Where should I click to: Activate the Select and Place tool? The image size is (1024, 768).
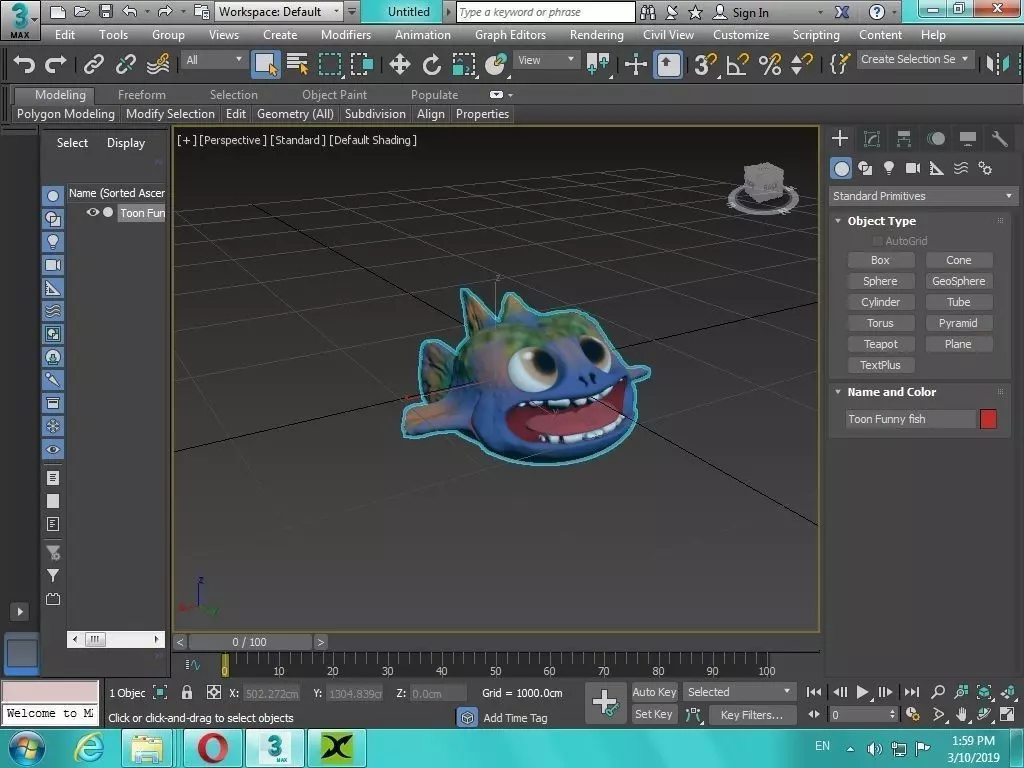coord(496,64)
